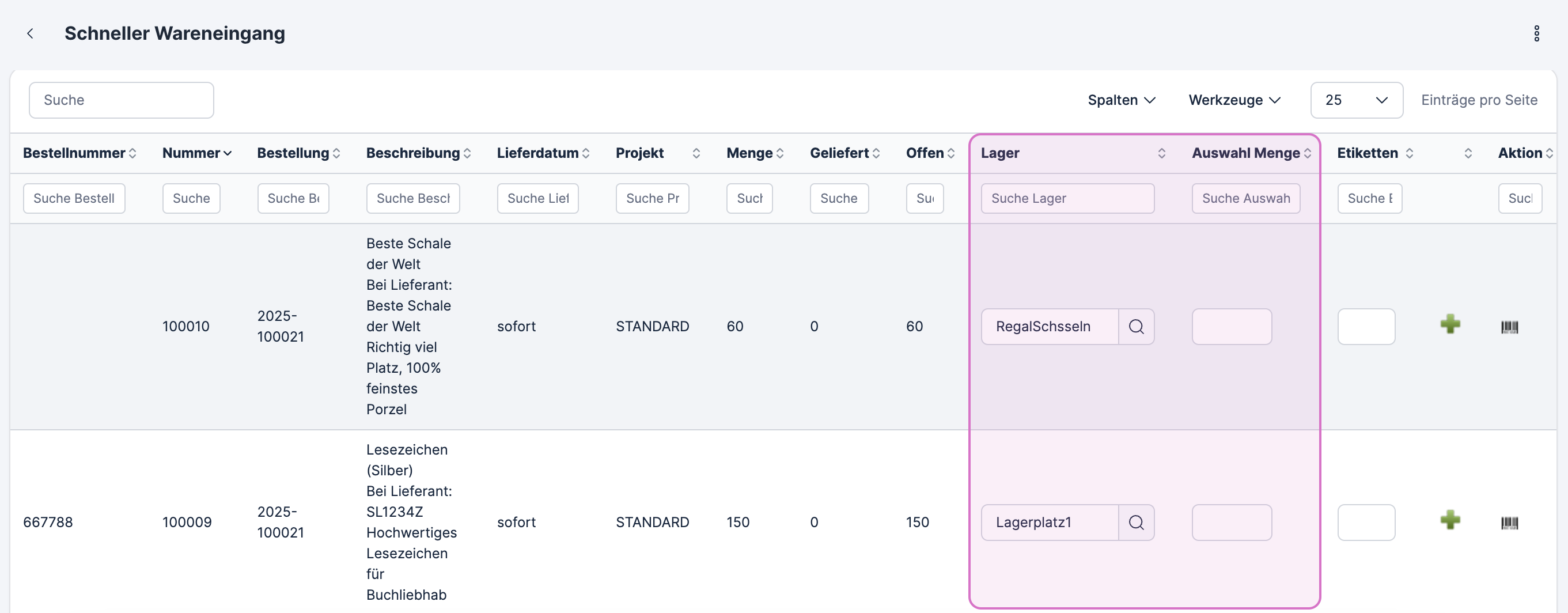The width and height of the screenshot is (1568, 613).
Task: Click the Lagerplatz1 storage field
Action: point(1050,523)
